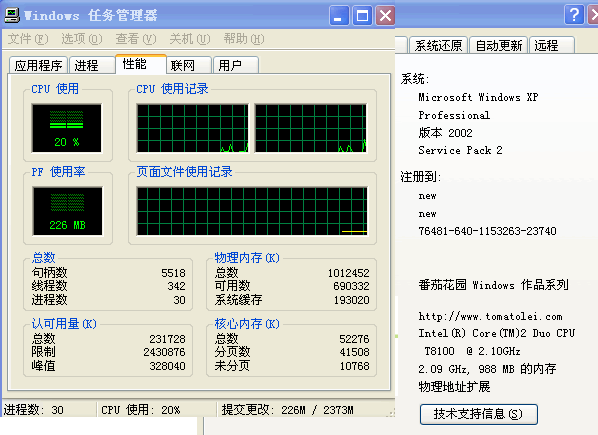The width and height of the screenshot is (598, 435).
Task: Click status bar text CPU 使用: 20%
Action: click(x=140, y=410)
